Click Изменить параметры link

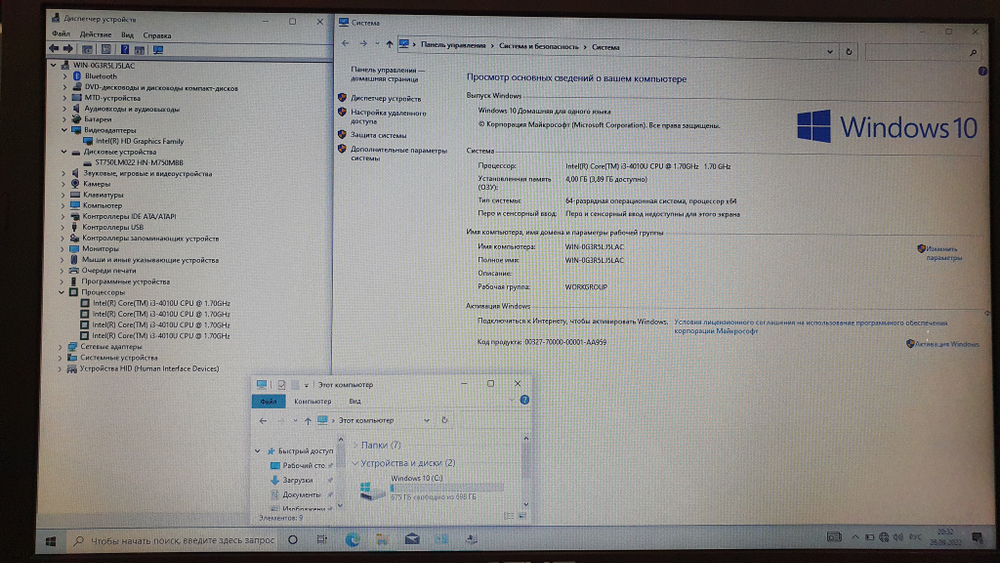[x=945, y=253]
